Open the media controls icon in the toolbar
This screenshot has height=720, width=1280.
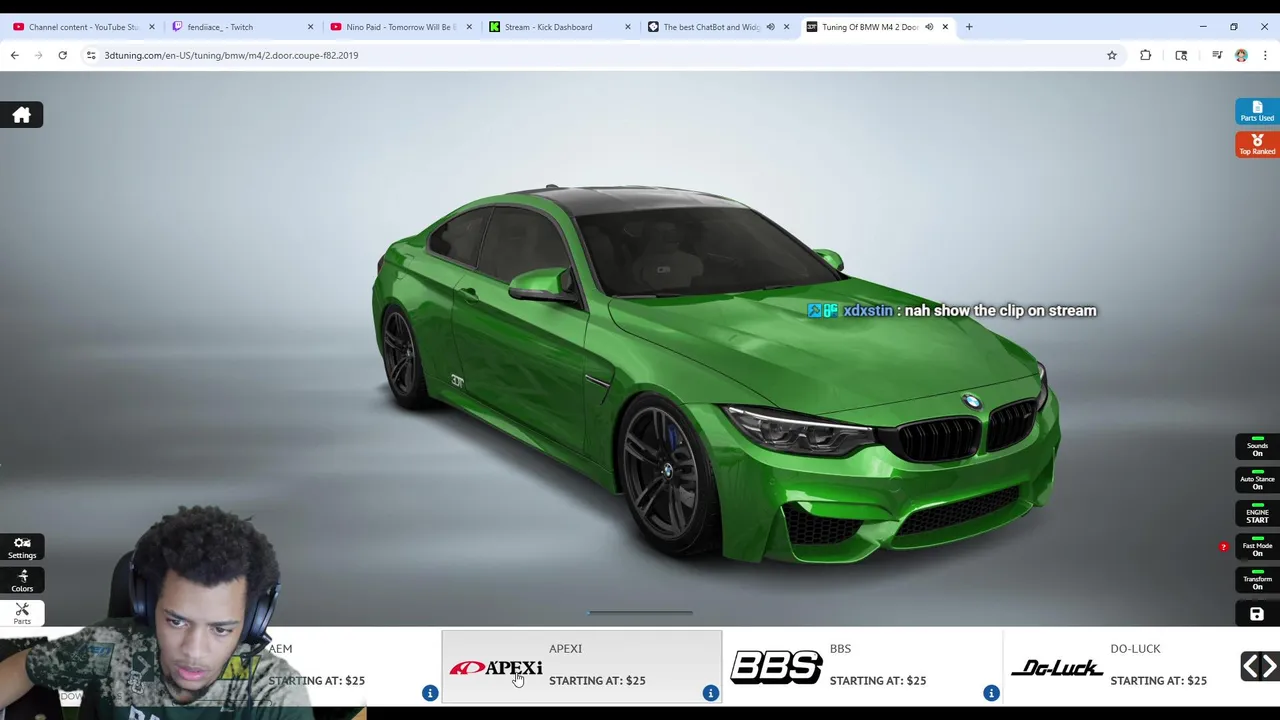pyautogui.click(x=1217, y=55)
